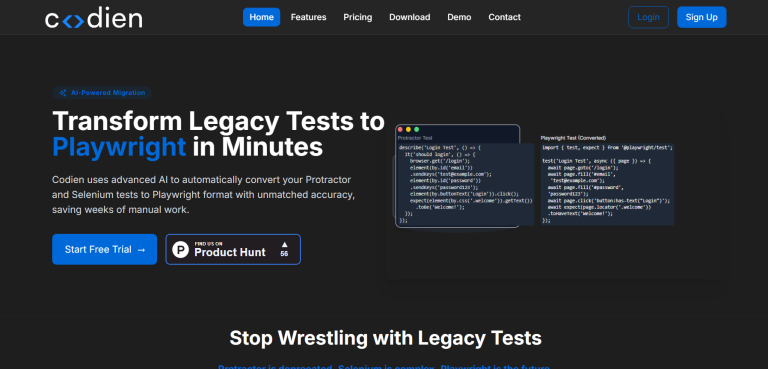Click the Product Hunt upvote triangle
The image size is (768, 369).
pyautogui.click(x=284, y=244)
